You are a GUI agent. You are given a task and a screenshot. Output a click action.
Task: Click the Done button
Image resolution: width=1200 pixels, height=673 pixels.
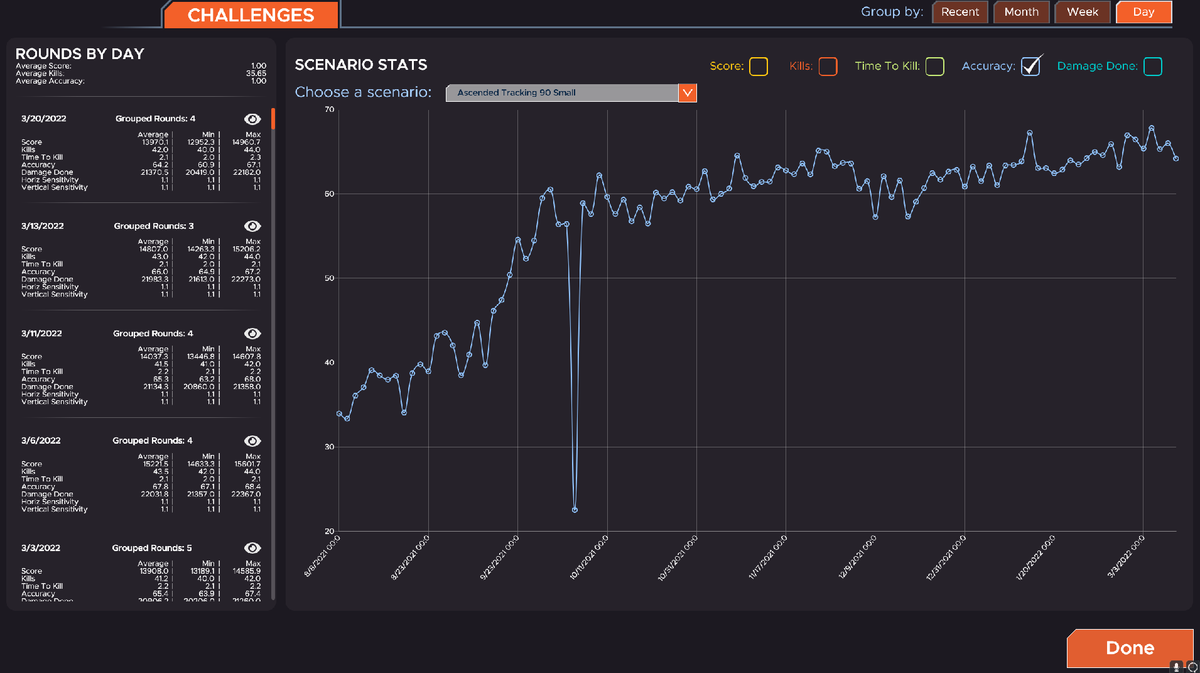[x=1130, y=648]
